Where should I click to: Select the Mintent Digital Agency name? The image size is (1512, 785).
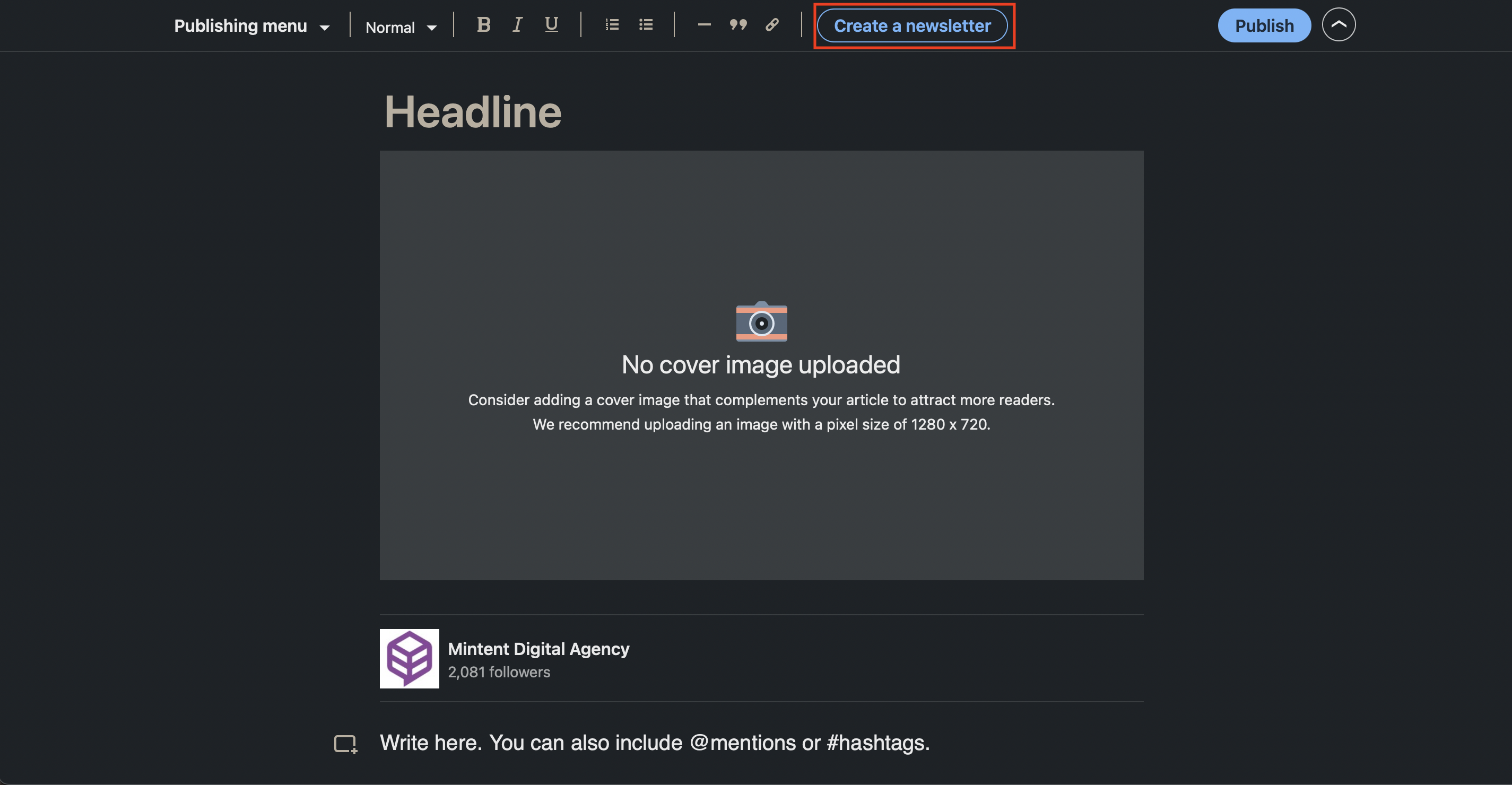[538, 649]
